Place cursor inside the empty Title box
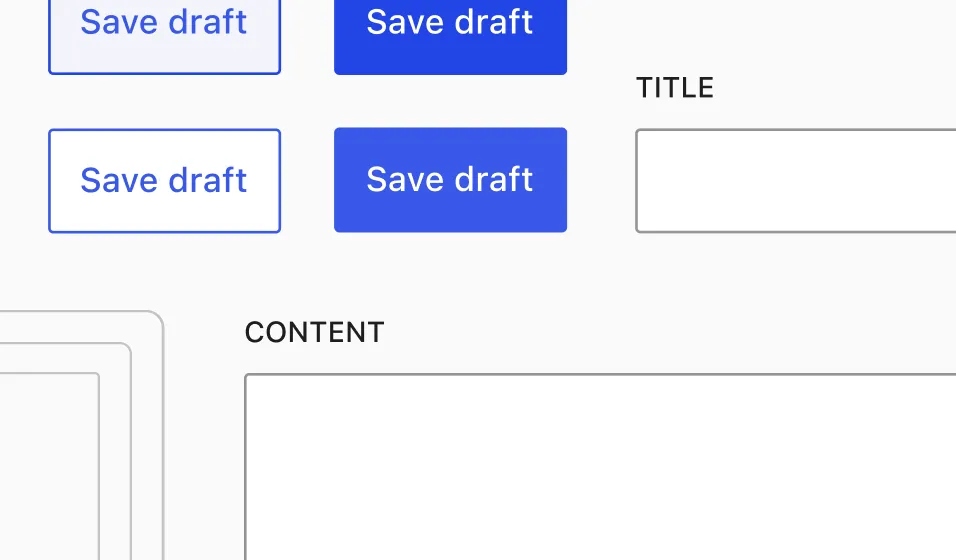 pyautogui.click(x=796, y=181)
